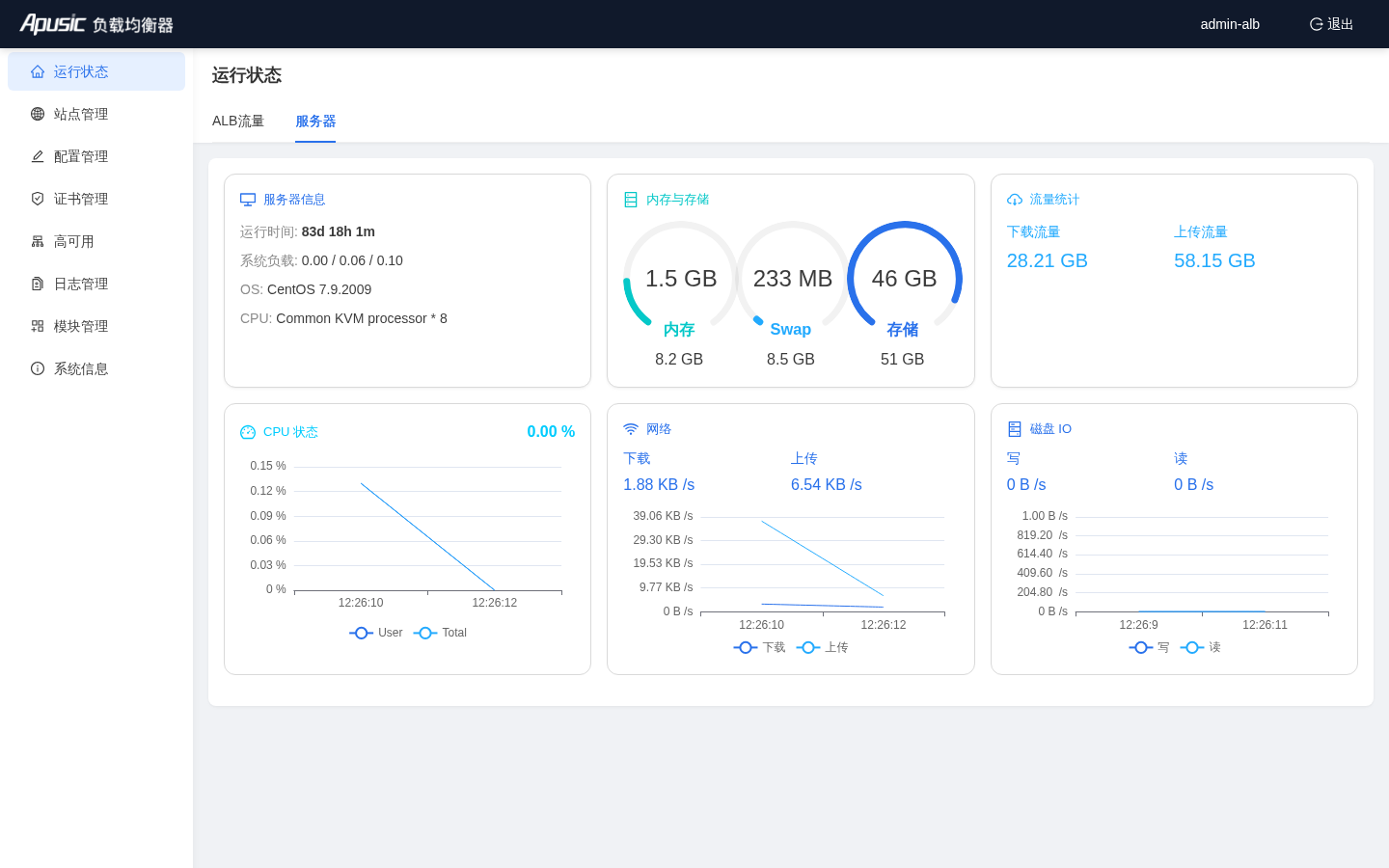Image resolution: width=1389 pixels, height=868 pixels.
Task: Open the 高可用 cluster icon
Action: coord(38,241)
